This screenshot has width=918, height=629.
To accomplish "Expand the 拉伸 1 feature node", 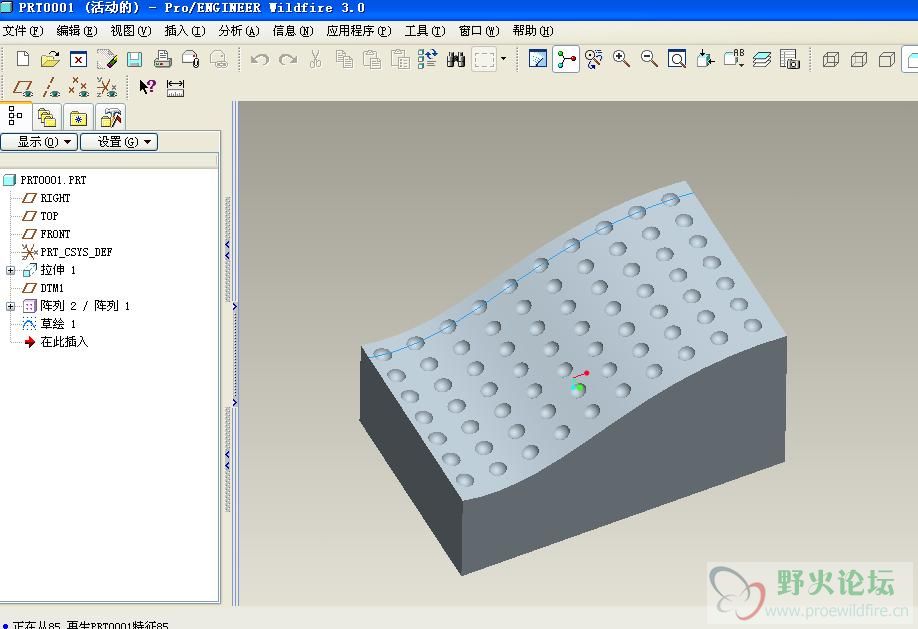I will (11, 271).
